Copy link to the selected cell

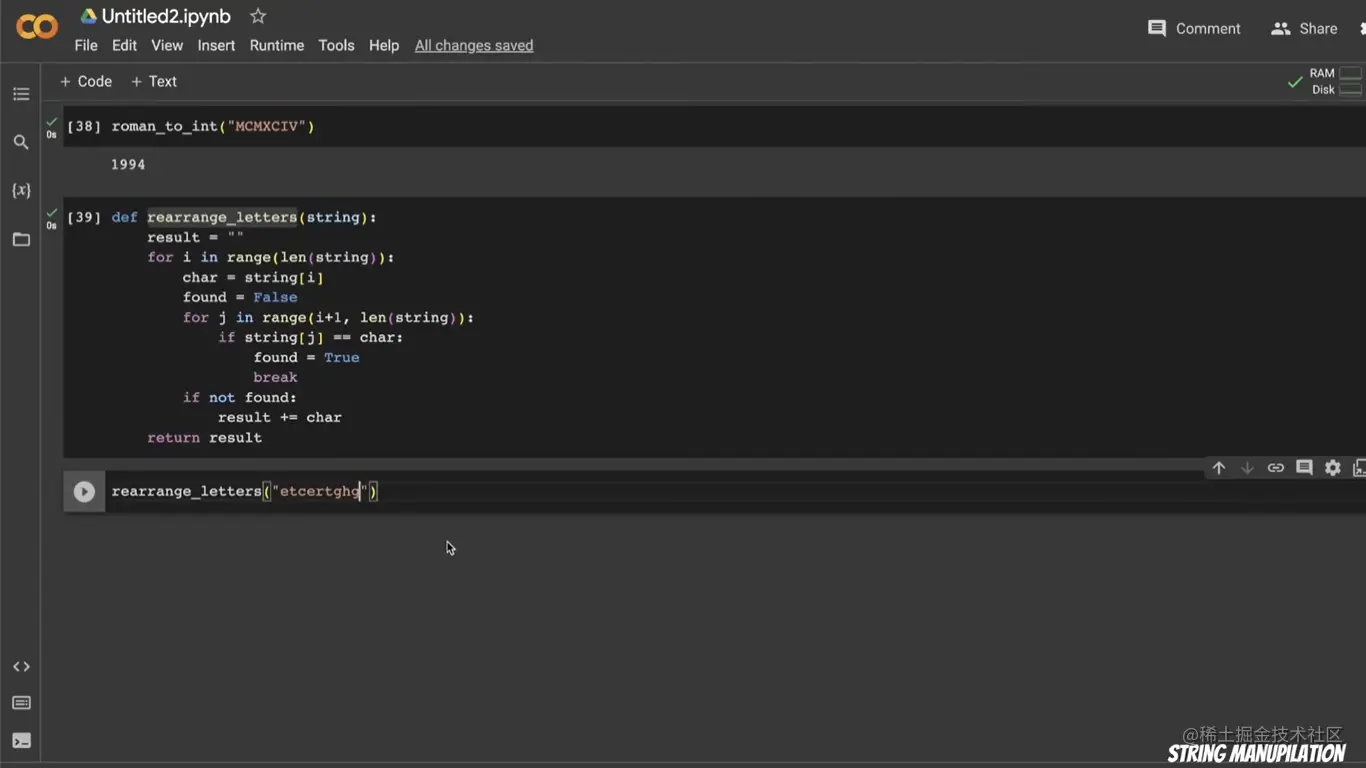(1275, 468)
